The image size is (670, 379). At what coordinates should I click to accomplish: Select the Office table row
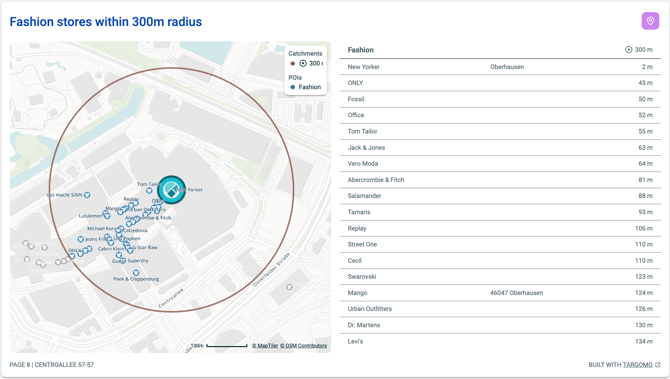pos(500,115)
